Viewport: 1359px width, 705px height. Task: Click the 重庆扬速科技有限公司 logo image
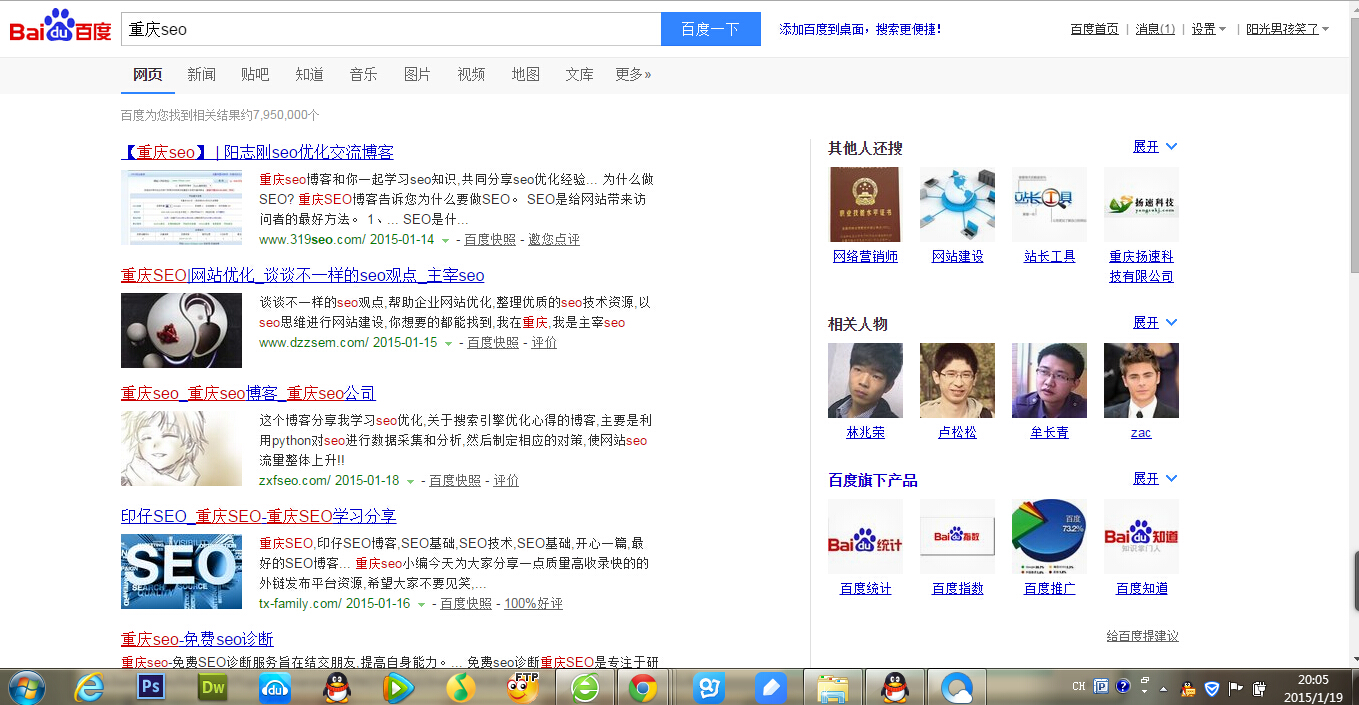click(x=1141, y=204)
